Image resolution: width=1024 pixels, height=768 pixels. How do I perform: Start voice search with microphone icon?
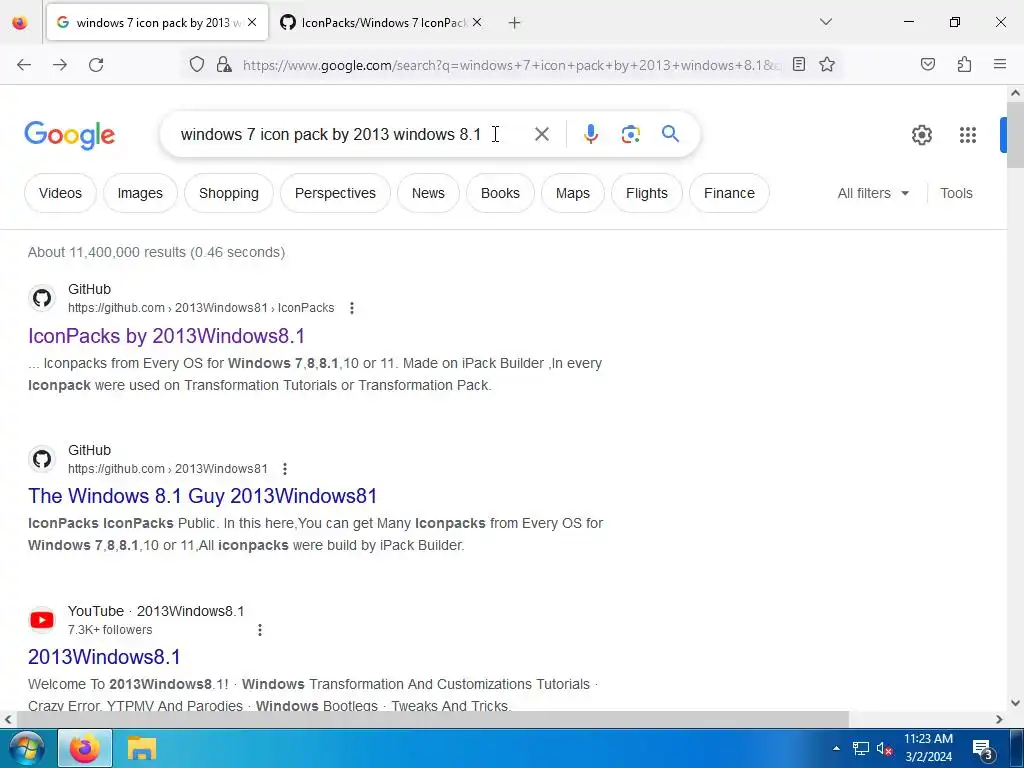(x=590, y=134)
